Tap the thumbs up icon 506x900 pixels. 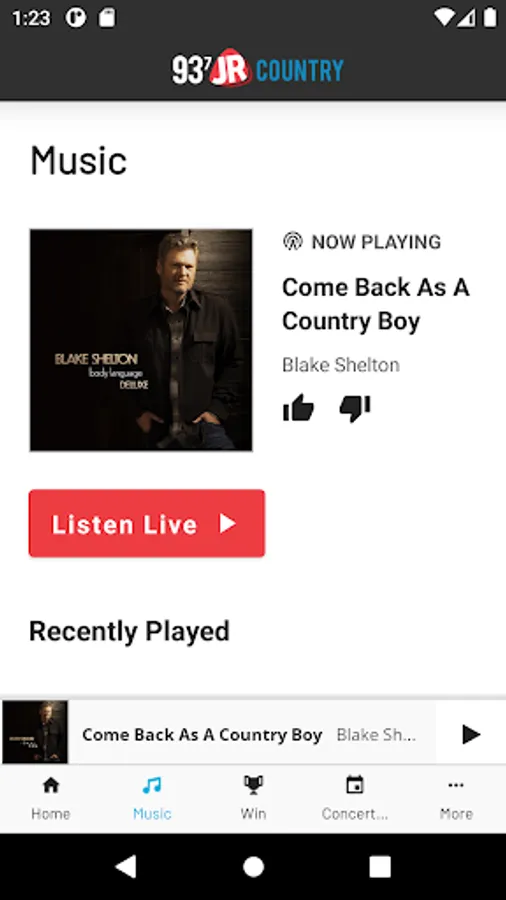pyautogui.click(x=298, y=409)
